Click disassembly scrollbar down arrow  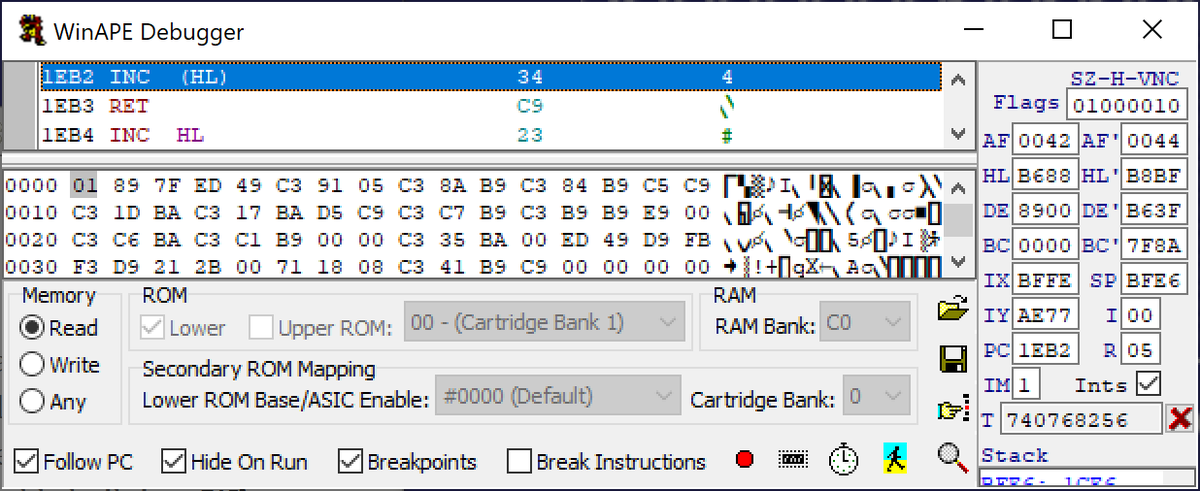tap(958, 133)
